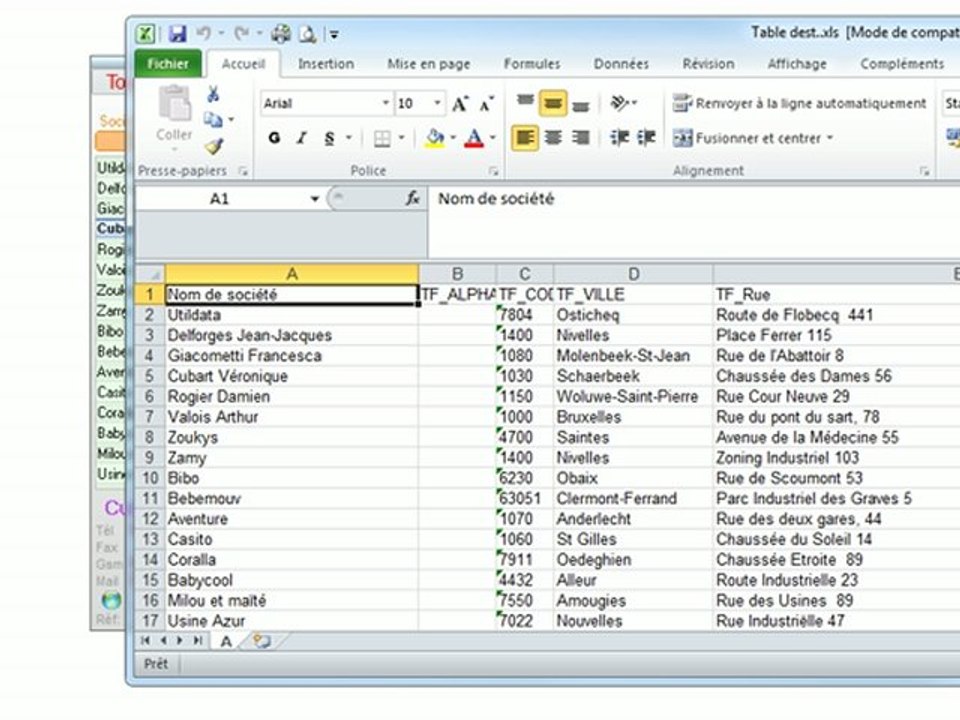The image size is (960, 720).
Task: Switch to the Affichage tab
Action: tap(797, 64)
